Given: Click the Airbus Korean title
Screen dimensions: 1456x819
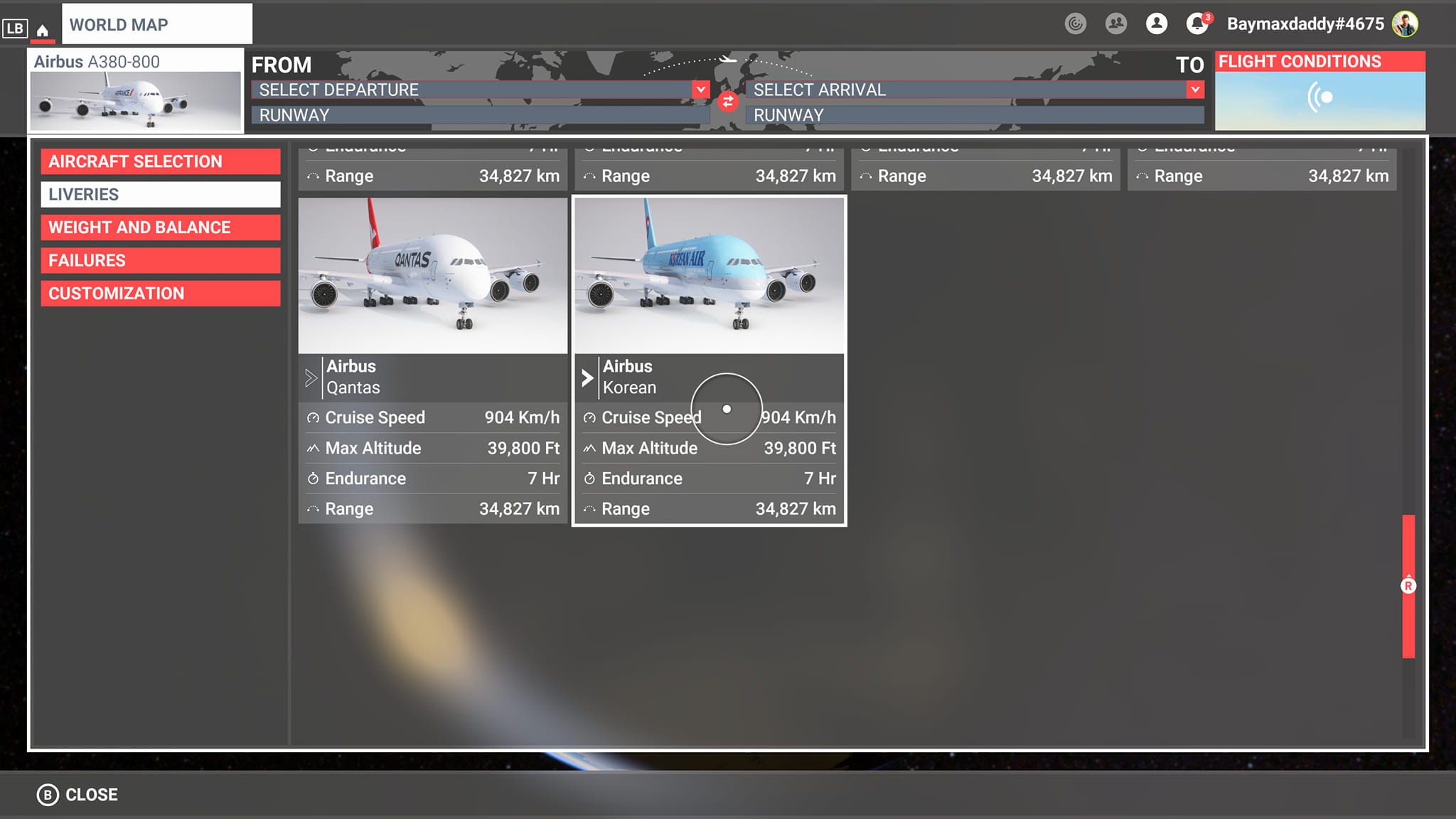Looking at the screenshot, I should [629, 377].
